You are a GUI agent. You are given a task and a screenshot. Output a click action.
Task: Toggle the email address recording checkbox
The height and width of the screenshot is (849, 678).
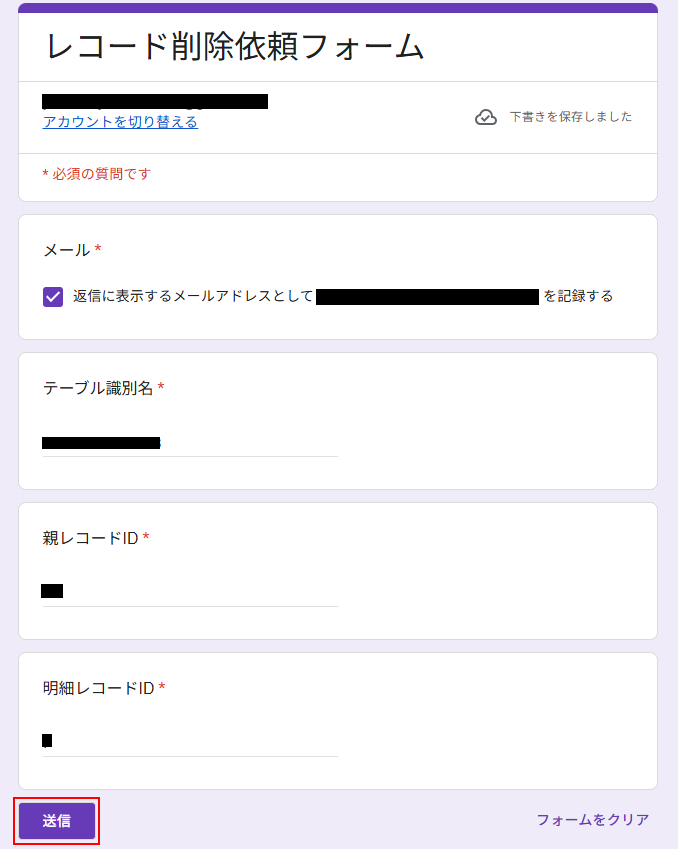point(53,297)
